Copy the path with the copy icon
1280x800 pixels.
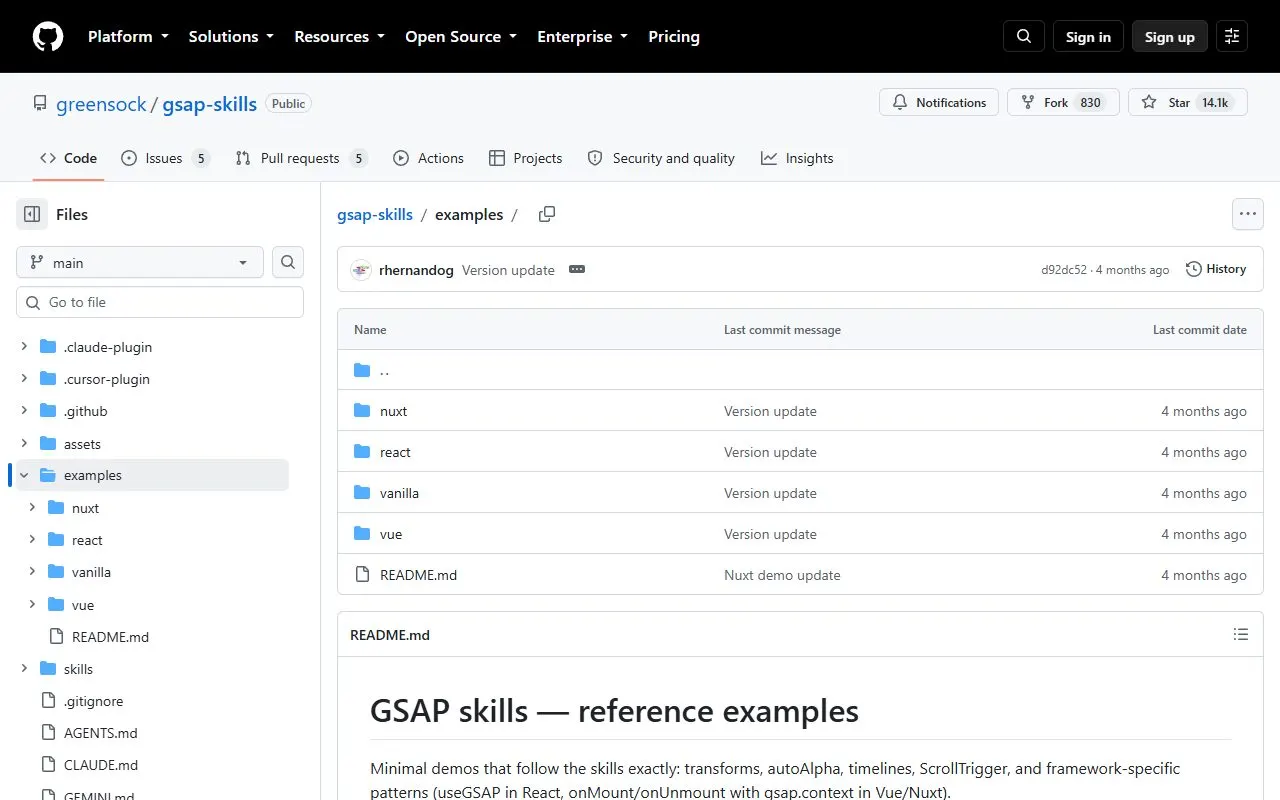[547, 214]
